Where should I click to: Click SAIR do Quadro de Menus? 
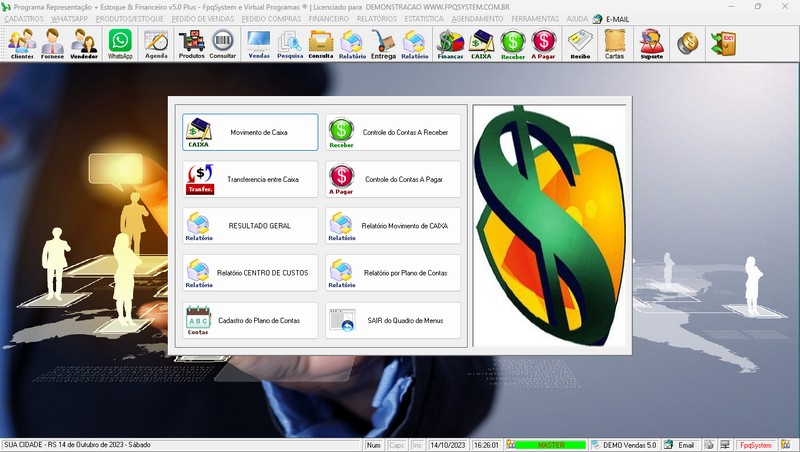pos(393,320)
